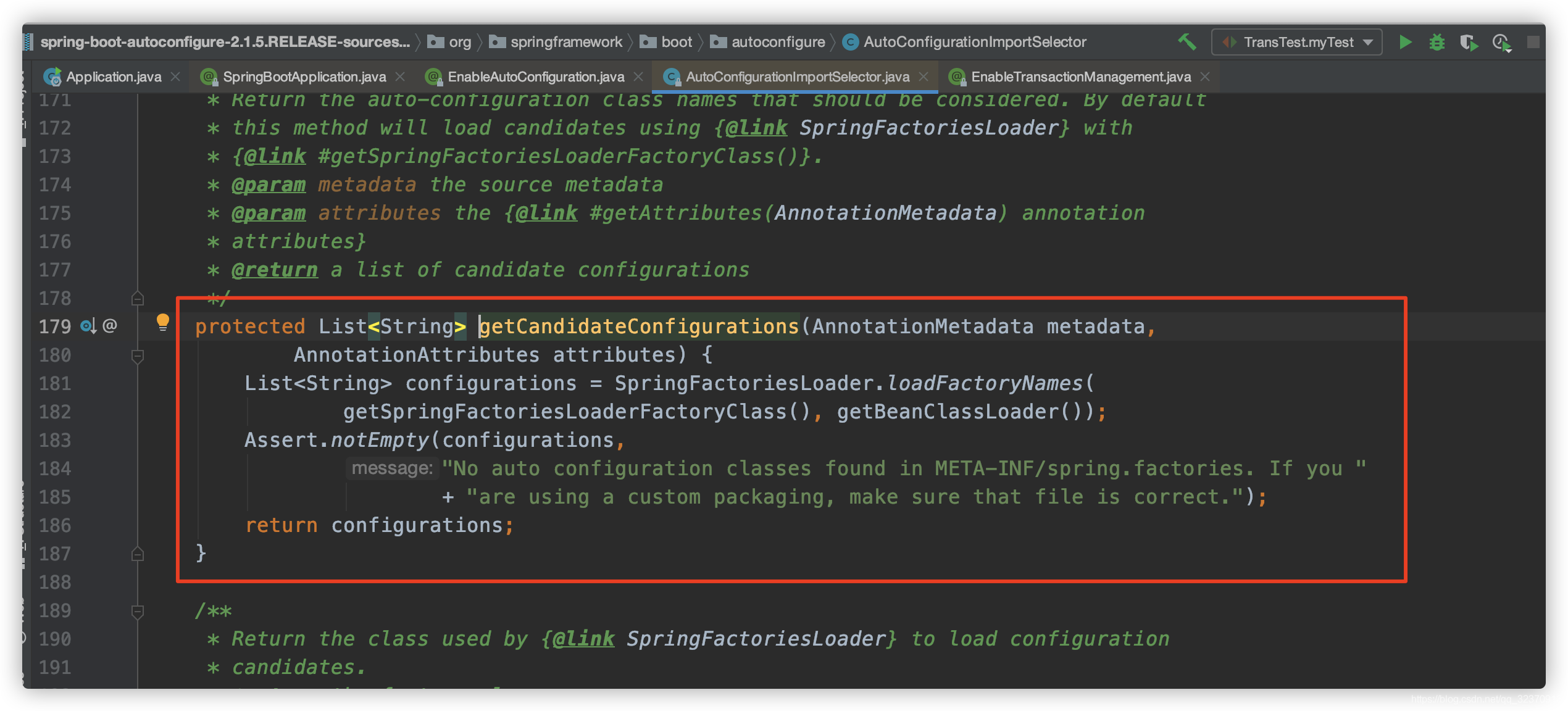Viewport: 1568px width, 711px height.
Task: Click the Build project hammer icon
Action: pyautogui.click(x=1186, y=42)
